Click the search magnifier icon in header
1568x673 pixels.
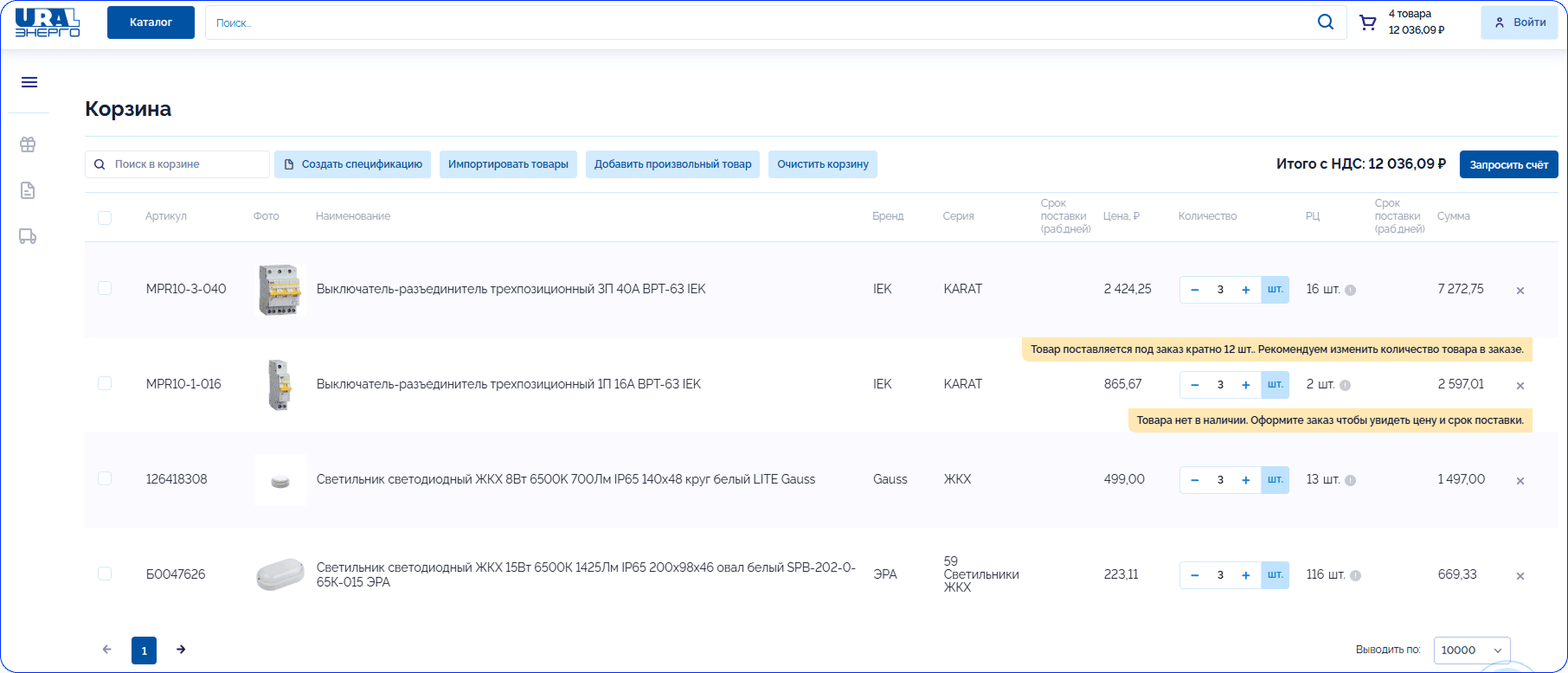click(x=1325, y=22)
